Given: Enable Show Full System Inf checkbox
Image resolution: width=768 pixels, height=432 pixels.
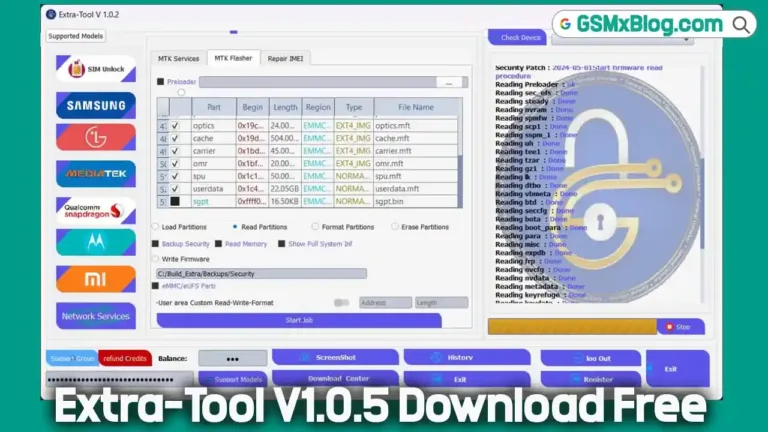Looking at the screenshot, I should tap(282, 243).
